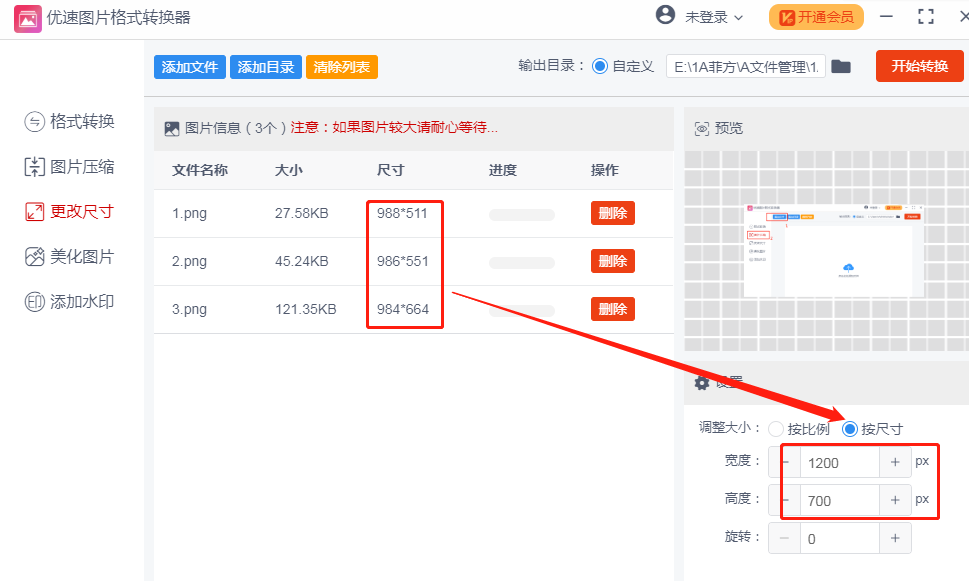Click the 预览 eye icon
969x581 pixels.
(x=701, y=129)
